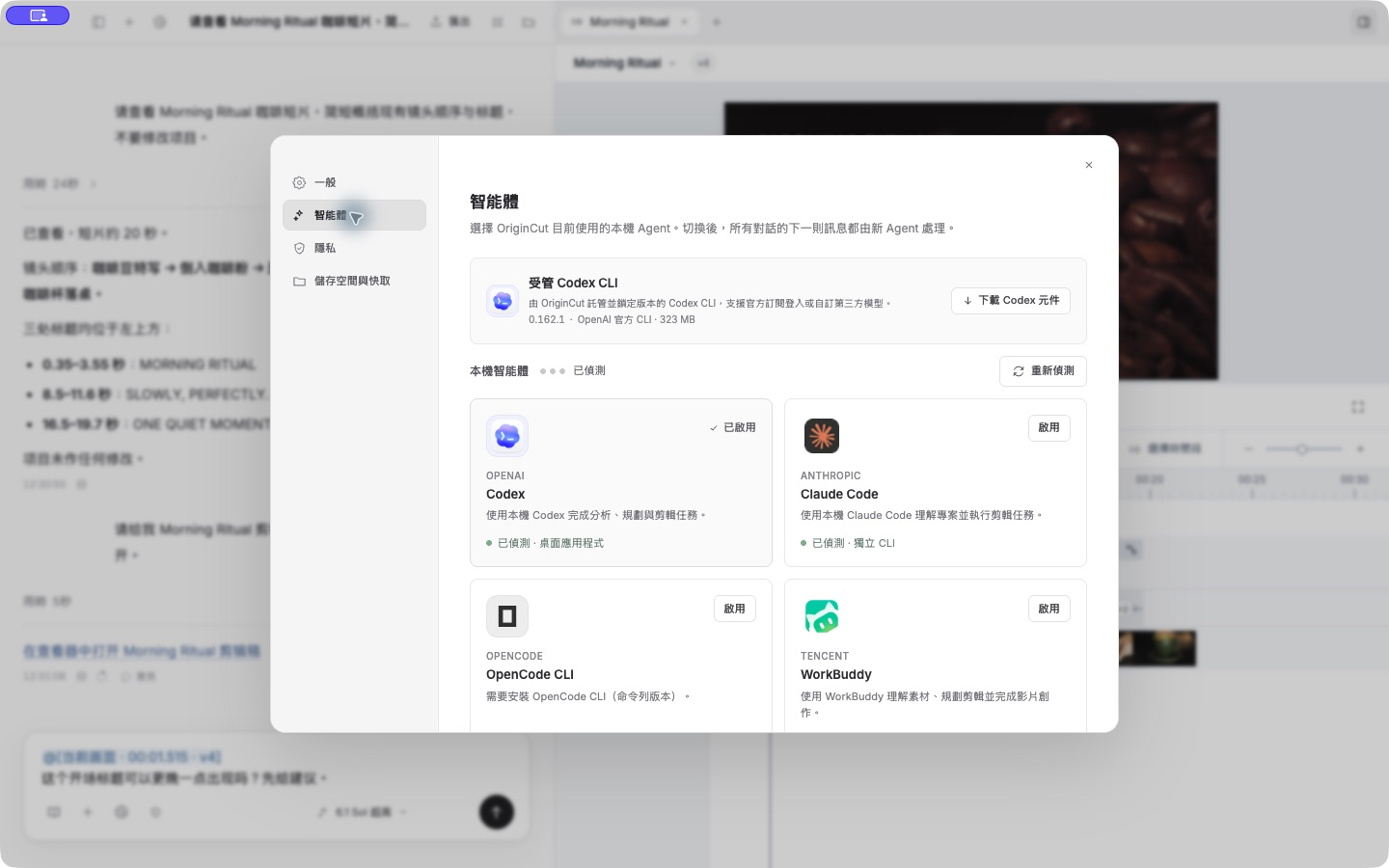Click the text 已偵測 · 桌面應用程式

(x=551, y=543)
